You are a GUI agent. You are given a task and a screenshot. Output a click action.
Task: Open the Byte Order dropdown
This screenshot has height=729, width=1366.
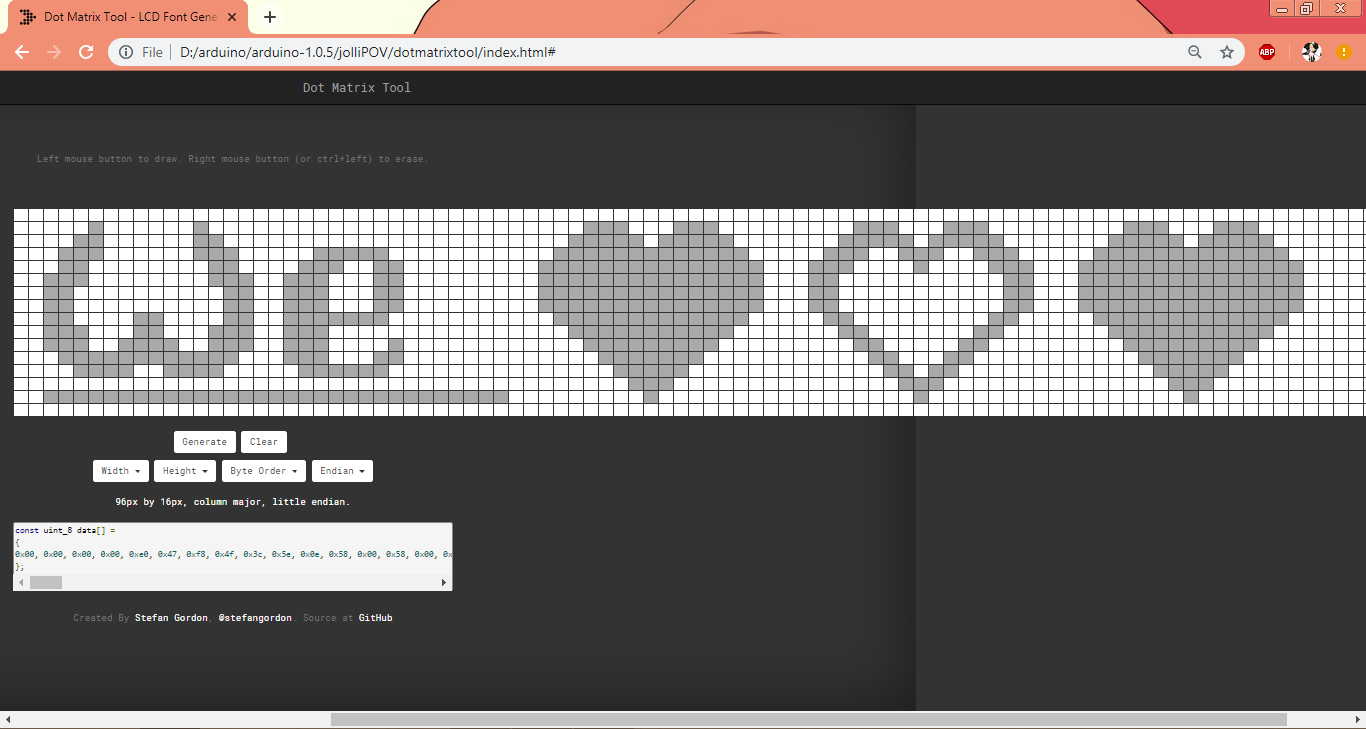(x=263, y=470)
